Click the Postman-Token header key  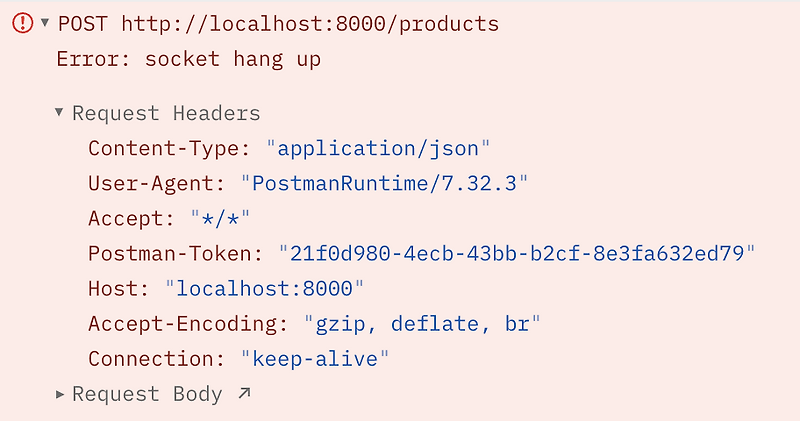click(176, 254)
